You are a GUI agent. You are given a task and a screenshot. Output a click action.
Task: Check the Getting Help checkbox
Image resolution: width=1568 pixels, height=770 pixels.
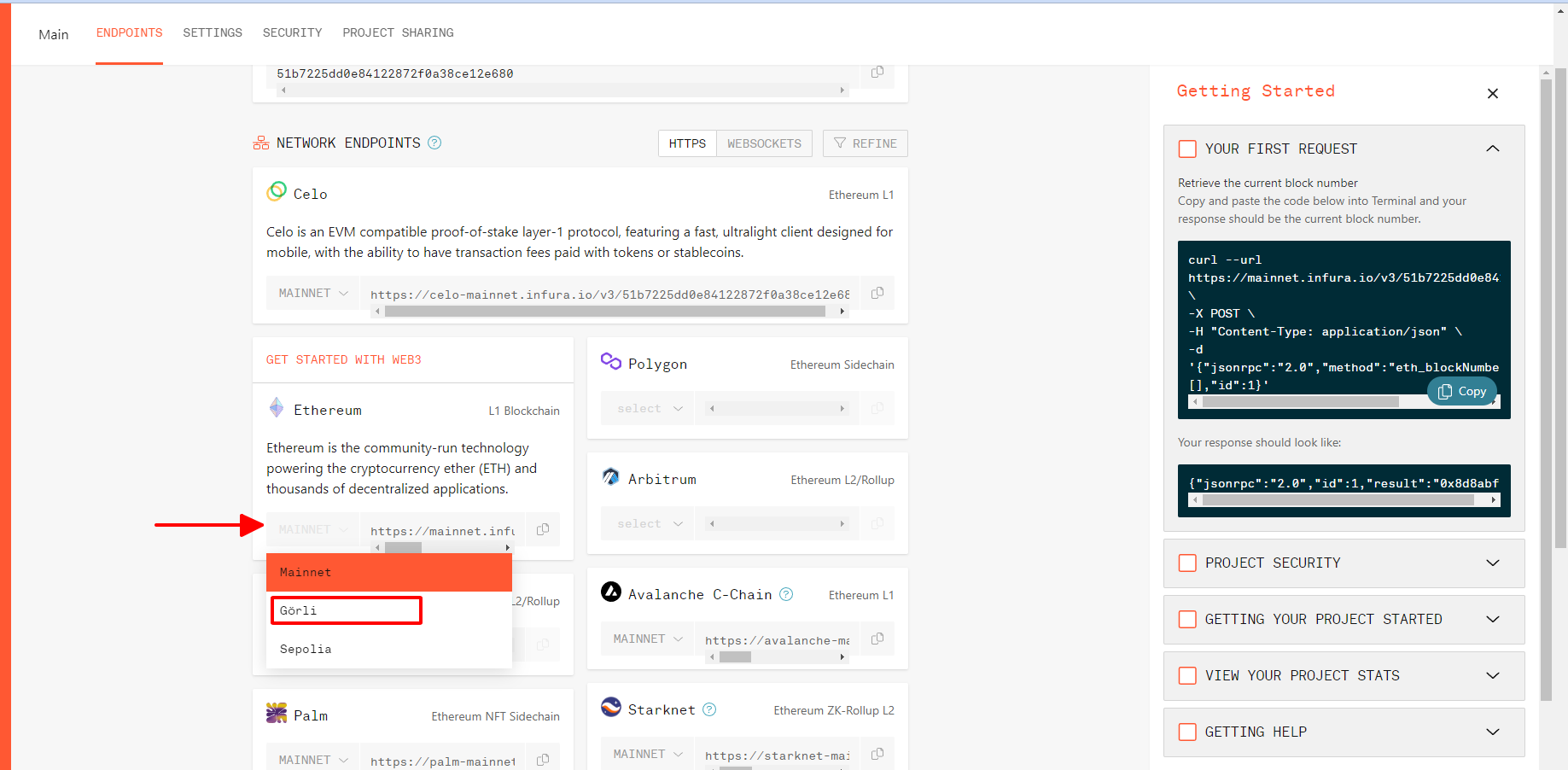point(1187,732)
